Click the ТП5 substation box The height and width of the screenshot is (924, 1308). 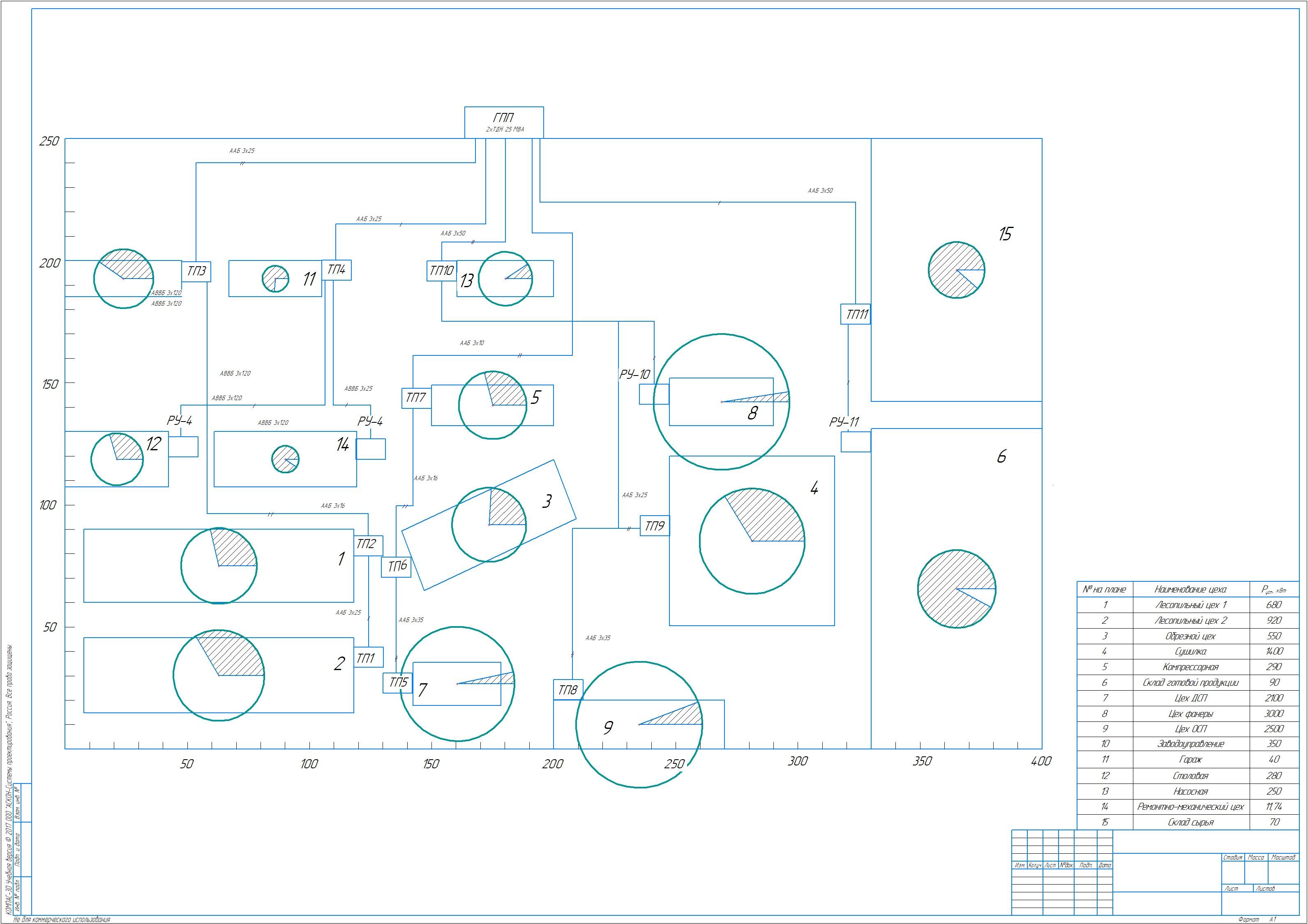[x=397, y=682]
